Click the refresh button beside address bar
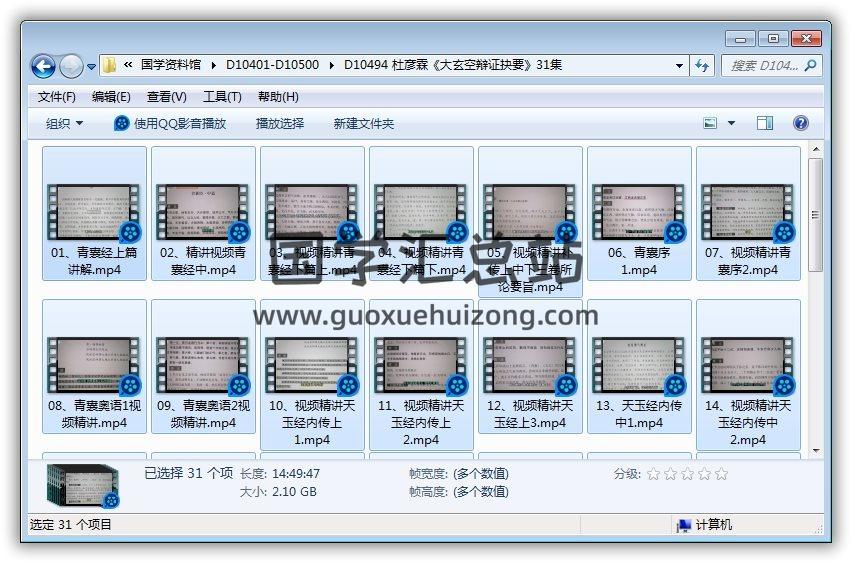This screenshot has width=852, height=563. click(702, 66)
